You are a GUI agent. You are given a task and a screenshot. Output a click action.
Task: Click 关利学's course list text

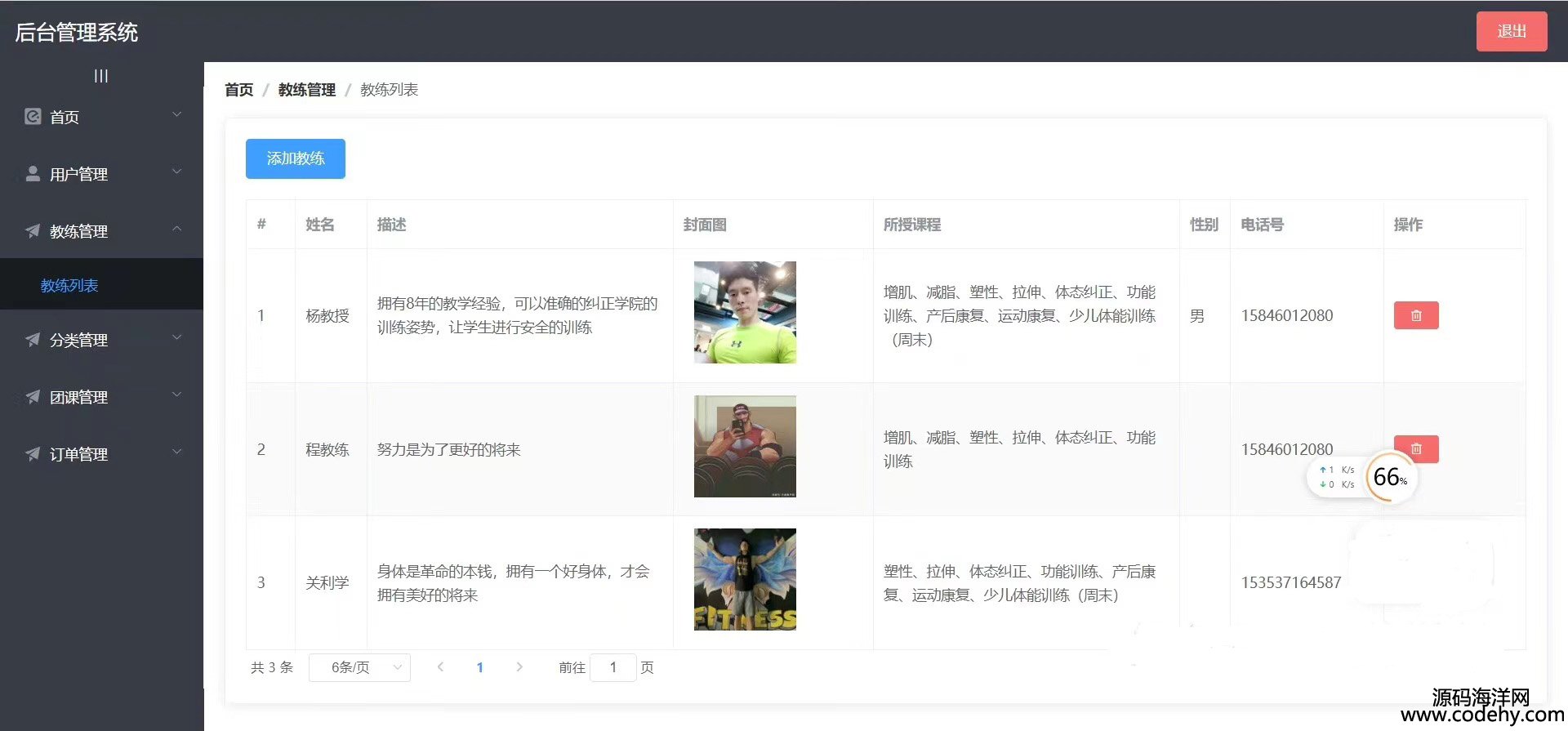[x=1020, y=582]
